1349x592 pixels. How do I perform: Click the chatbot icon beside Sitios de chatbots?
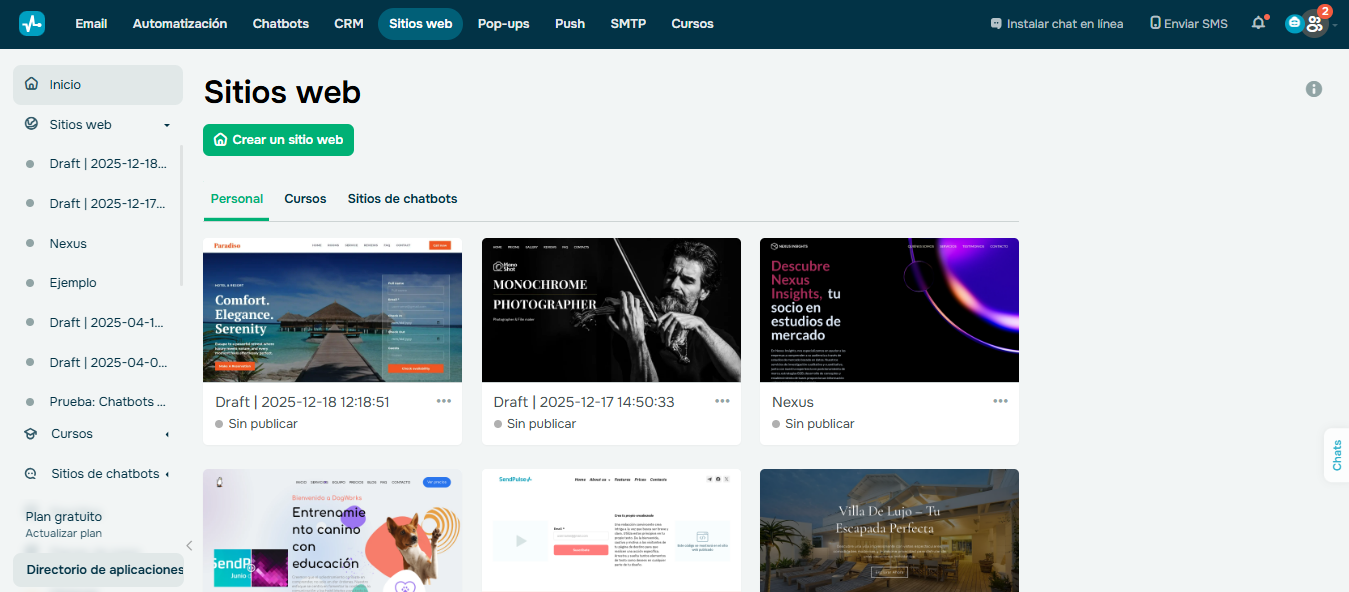[x=30, y=473]
